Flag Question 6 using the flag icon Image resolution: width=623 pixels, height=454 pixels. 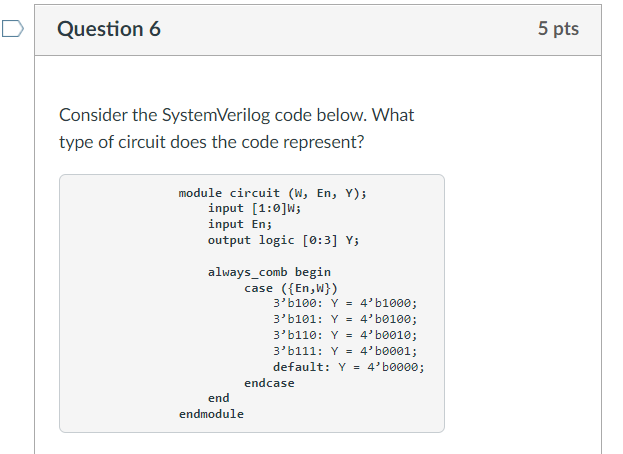[13, 29]
